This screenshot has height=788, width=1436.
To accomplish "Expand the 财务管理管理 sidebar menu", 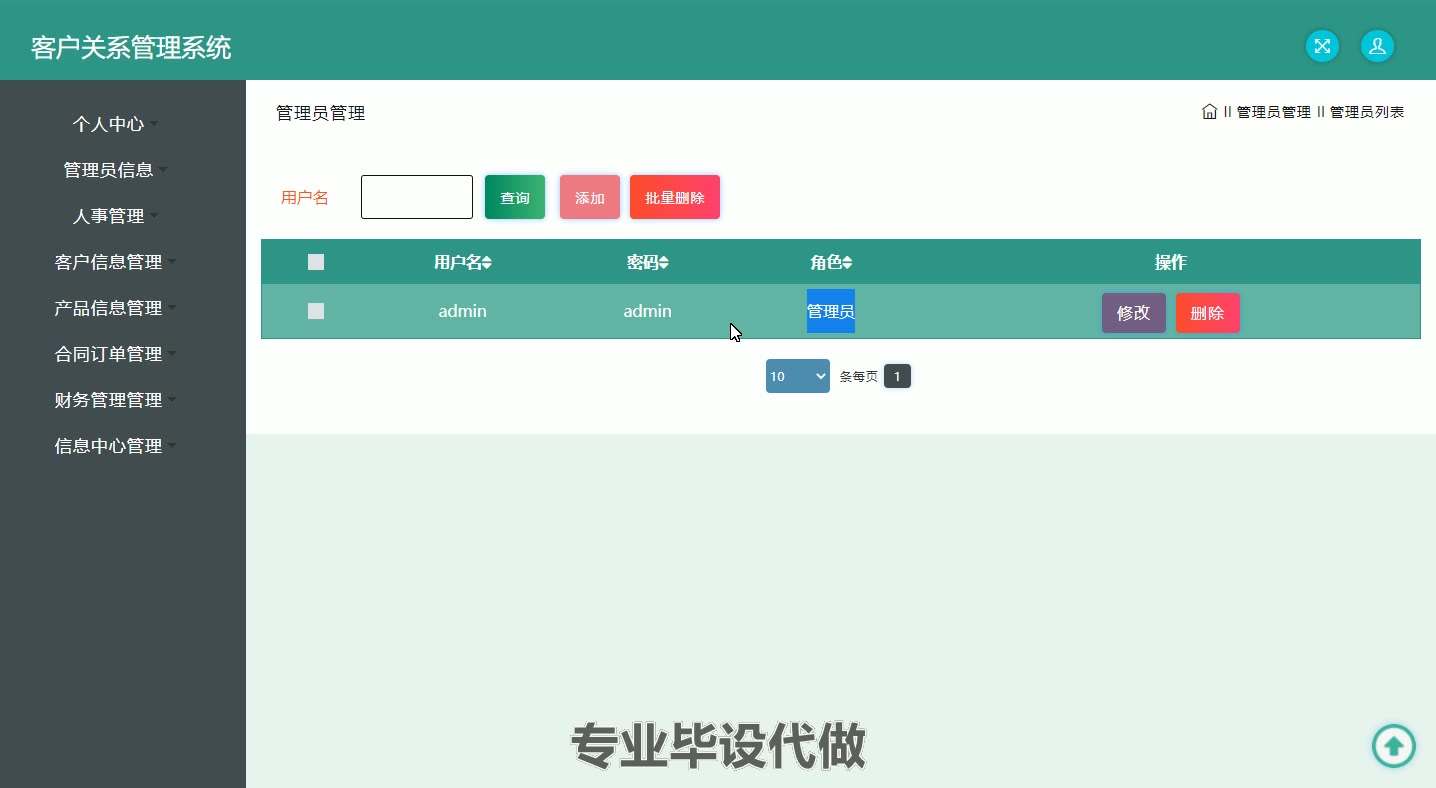I will [x=115, y=400].
